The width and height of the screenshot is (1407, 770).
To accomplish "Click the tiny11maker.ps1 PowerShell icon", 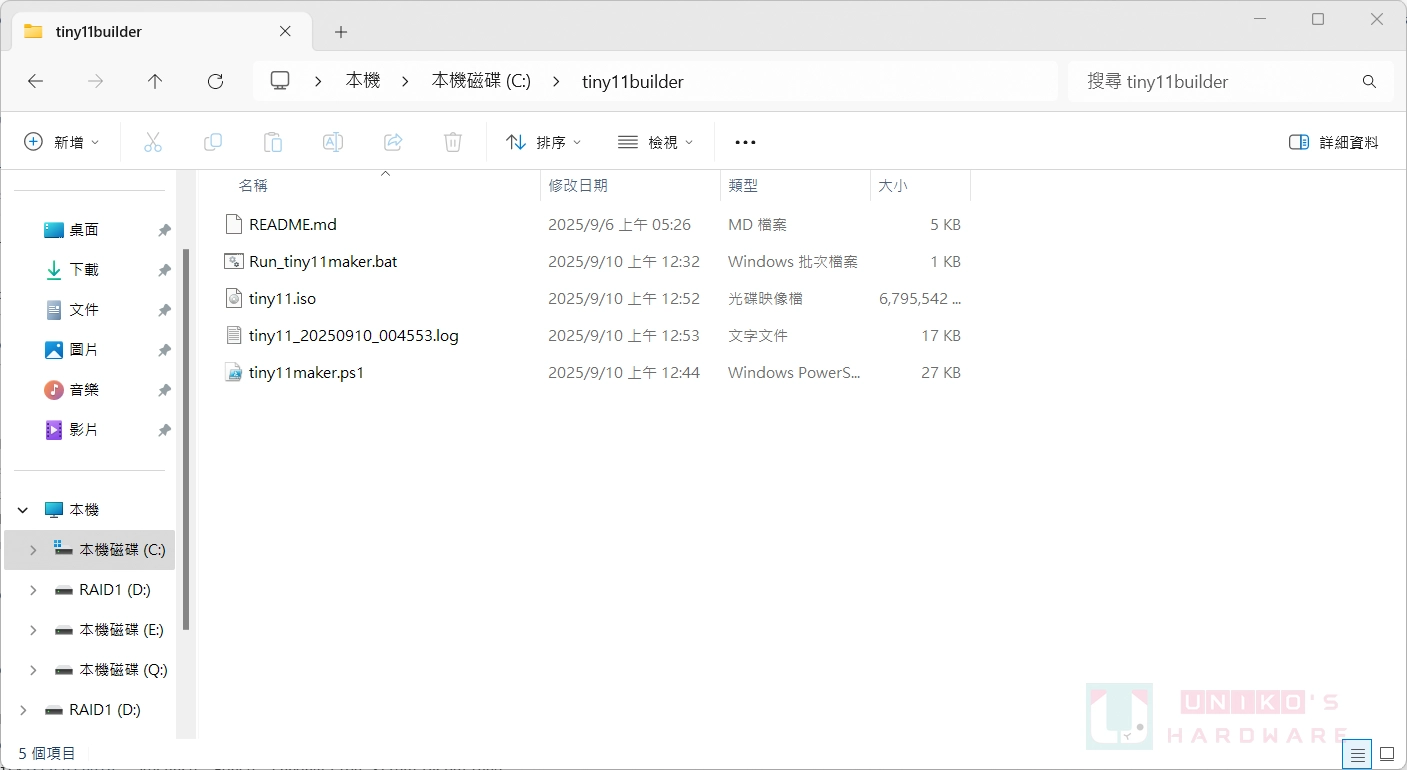I will tap(234, 372).
